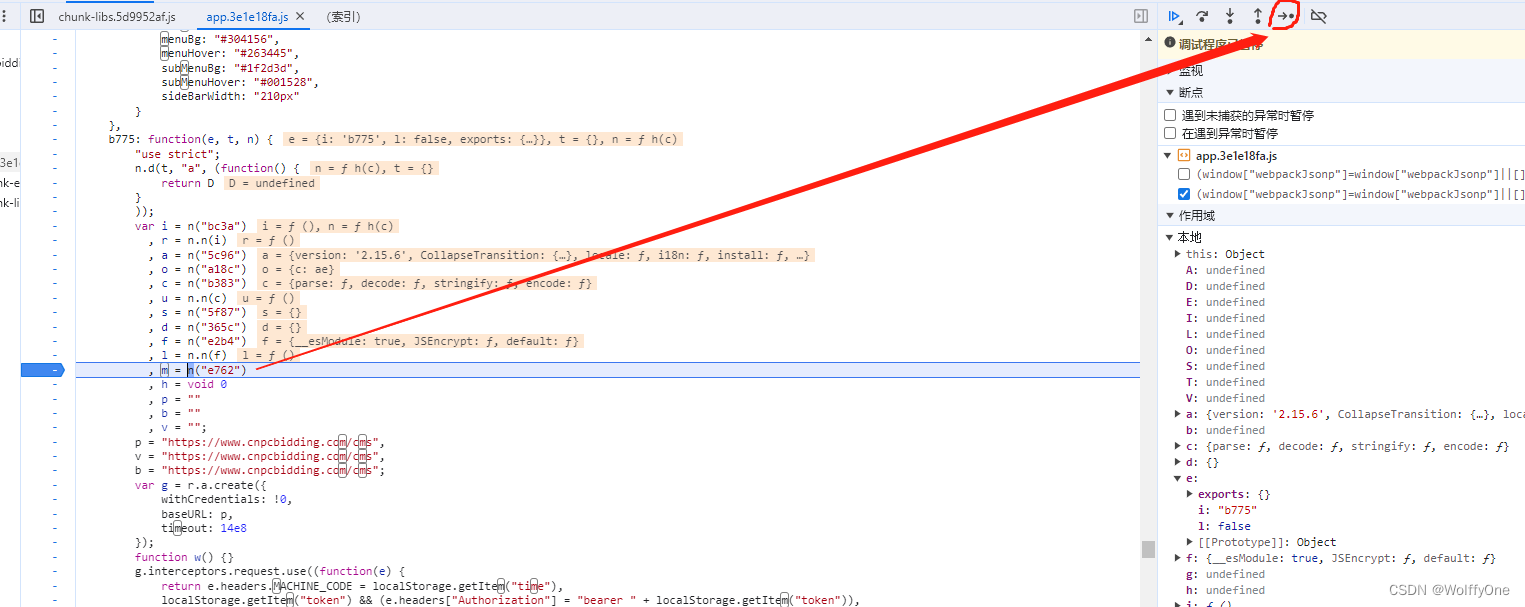Click scope row 'g: undefined'

pos(1225,574)
